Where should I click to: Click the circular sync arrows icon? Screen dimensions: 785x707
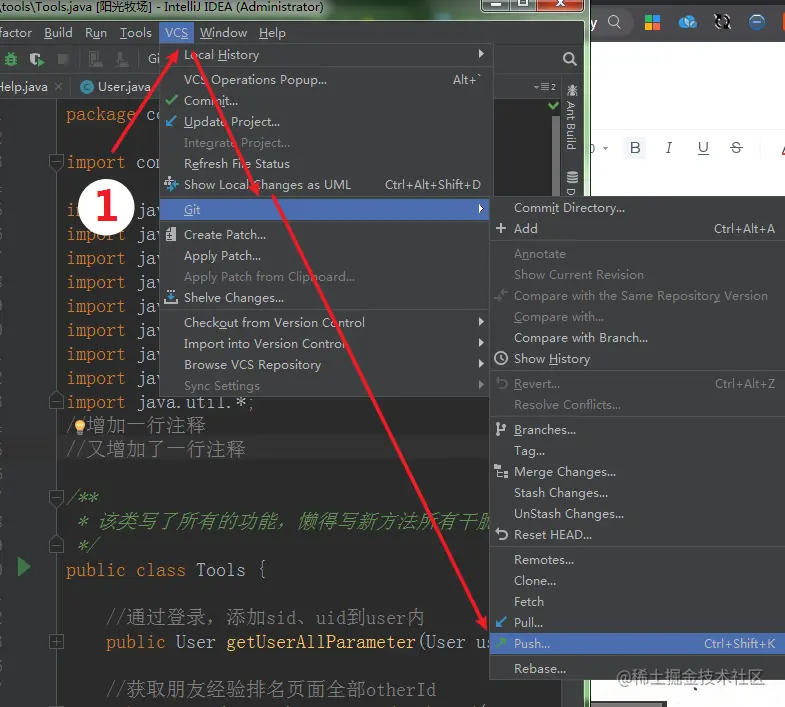coord(722,22)
